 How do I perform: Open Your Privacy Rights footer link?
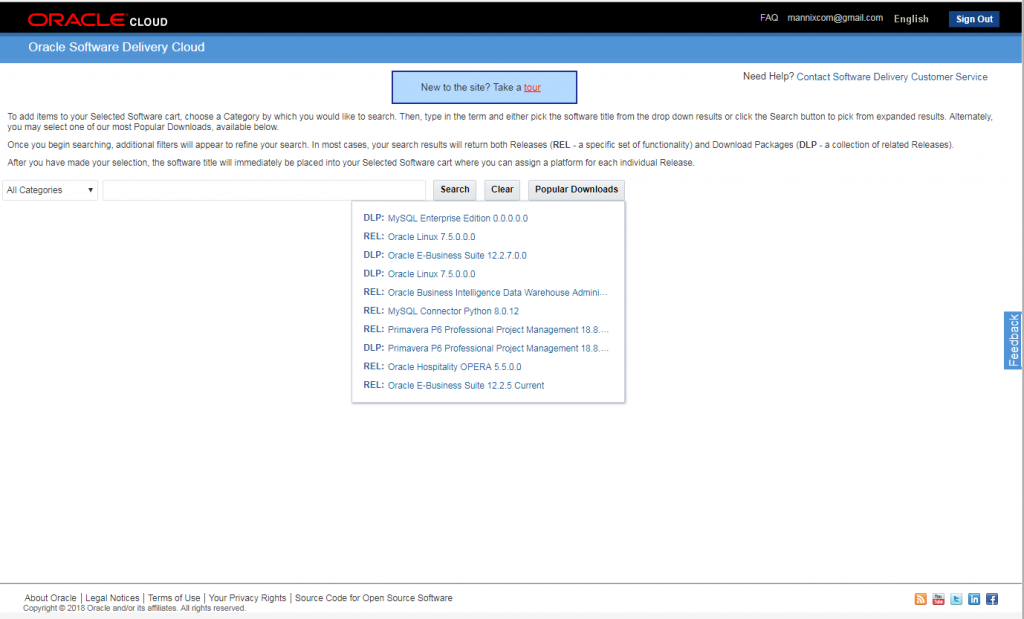click(248, 597)
